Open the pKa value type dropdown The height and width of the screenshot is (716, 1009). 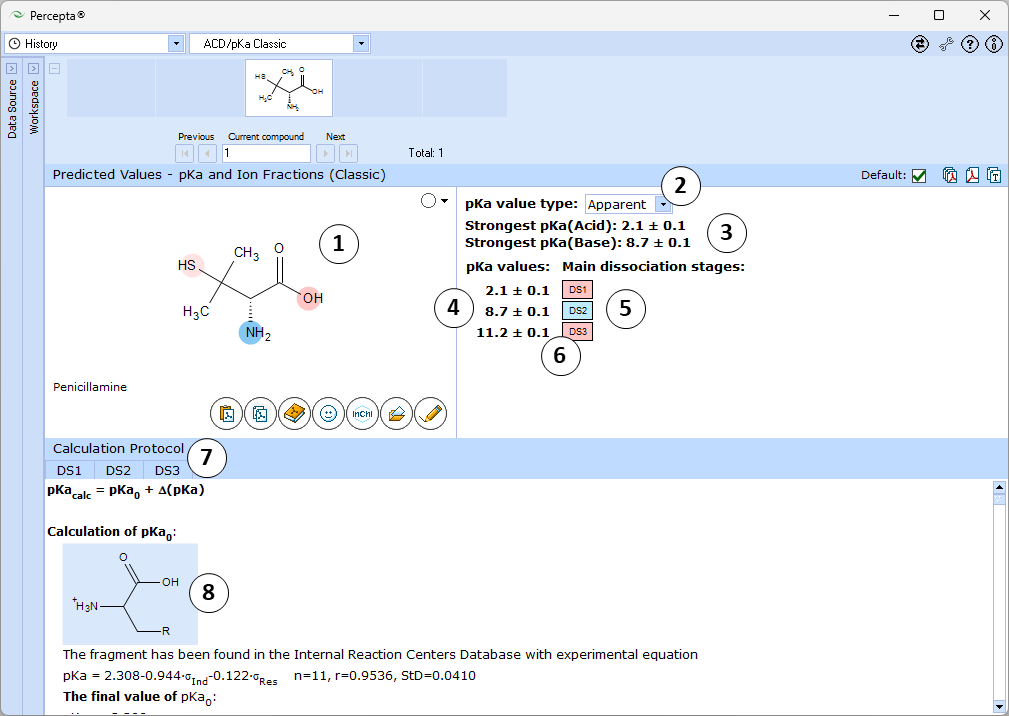click(663, 205)
